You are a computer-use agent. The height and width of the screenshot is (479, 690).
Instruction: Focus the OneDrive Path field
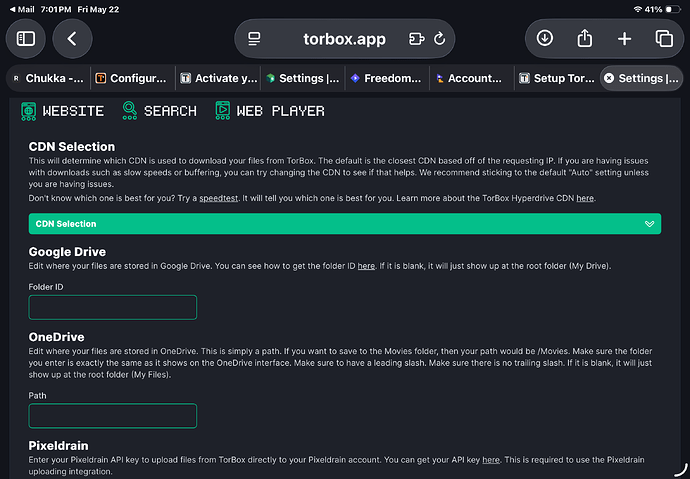tap(113, 416)
